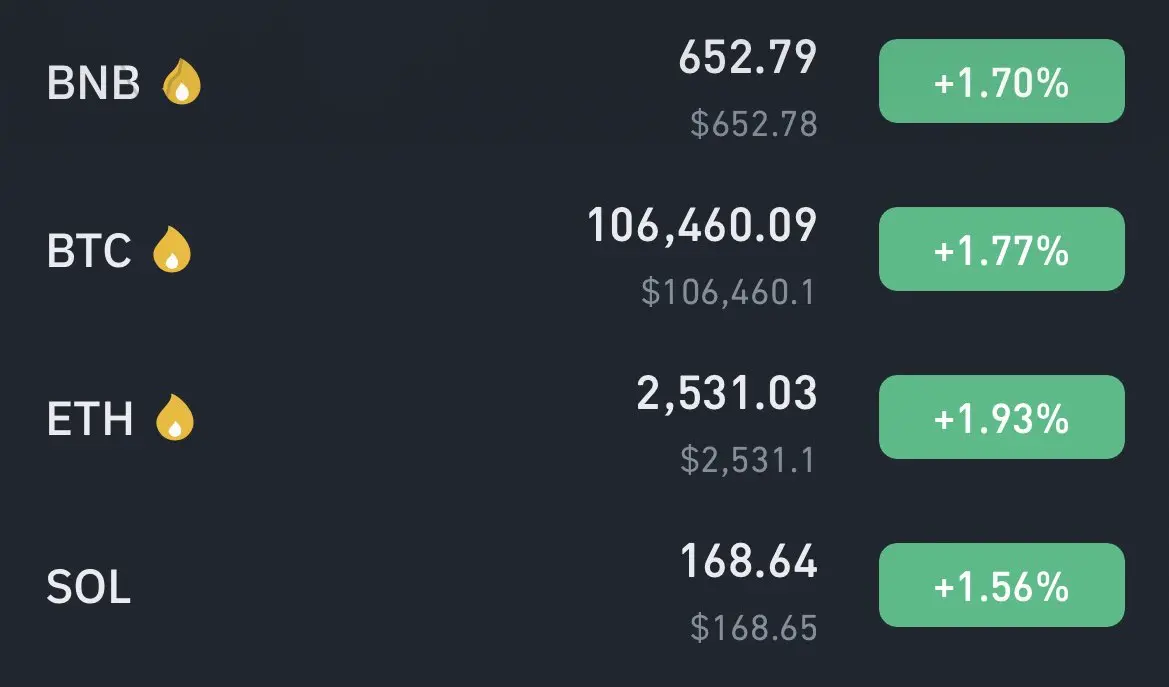Image resolution: width=1169 pixels, height=687 pixels.
Task: Select the BNB price 652.79
Action: coord(748,57)
